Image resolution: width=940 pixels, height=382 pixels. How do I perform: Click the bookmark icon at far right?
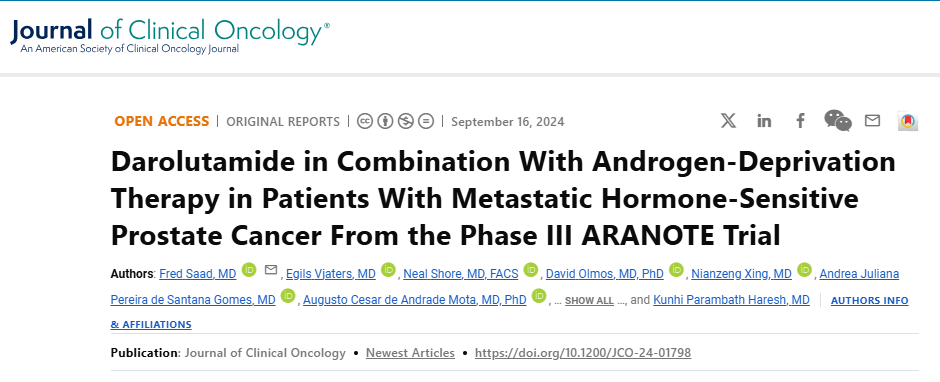point(908,121)
